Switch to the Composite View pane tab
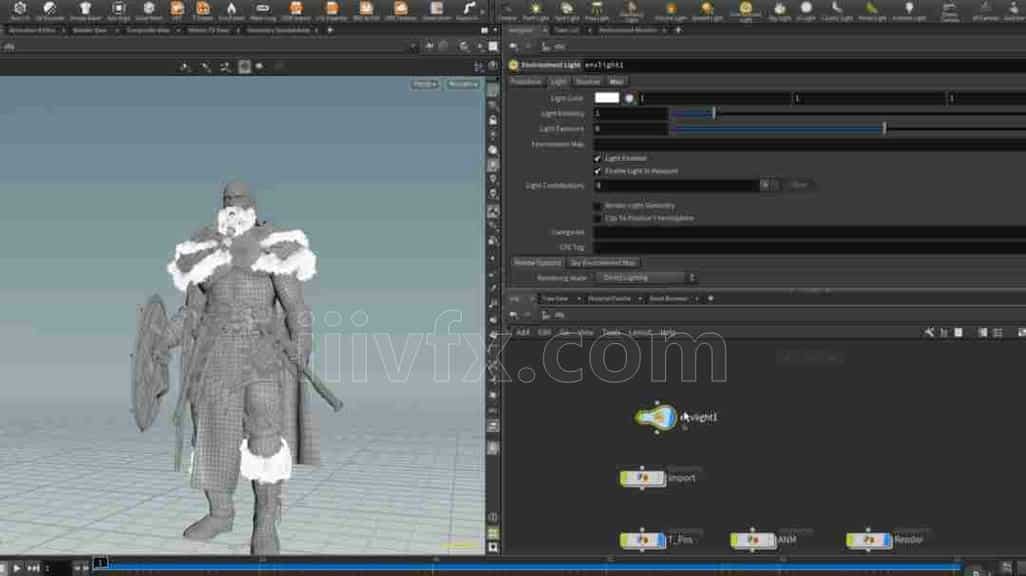This screenshot has height=576, width=1026. (149, 30)
